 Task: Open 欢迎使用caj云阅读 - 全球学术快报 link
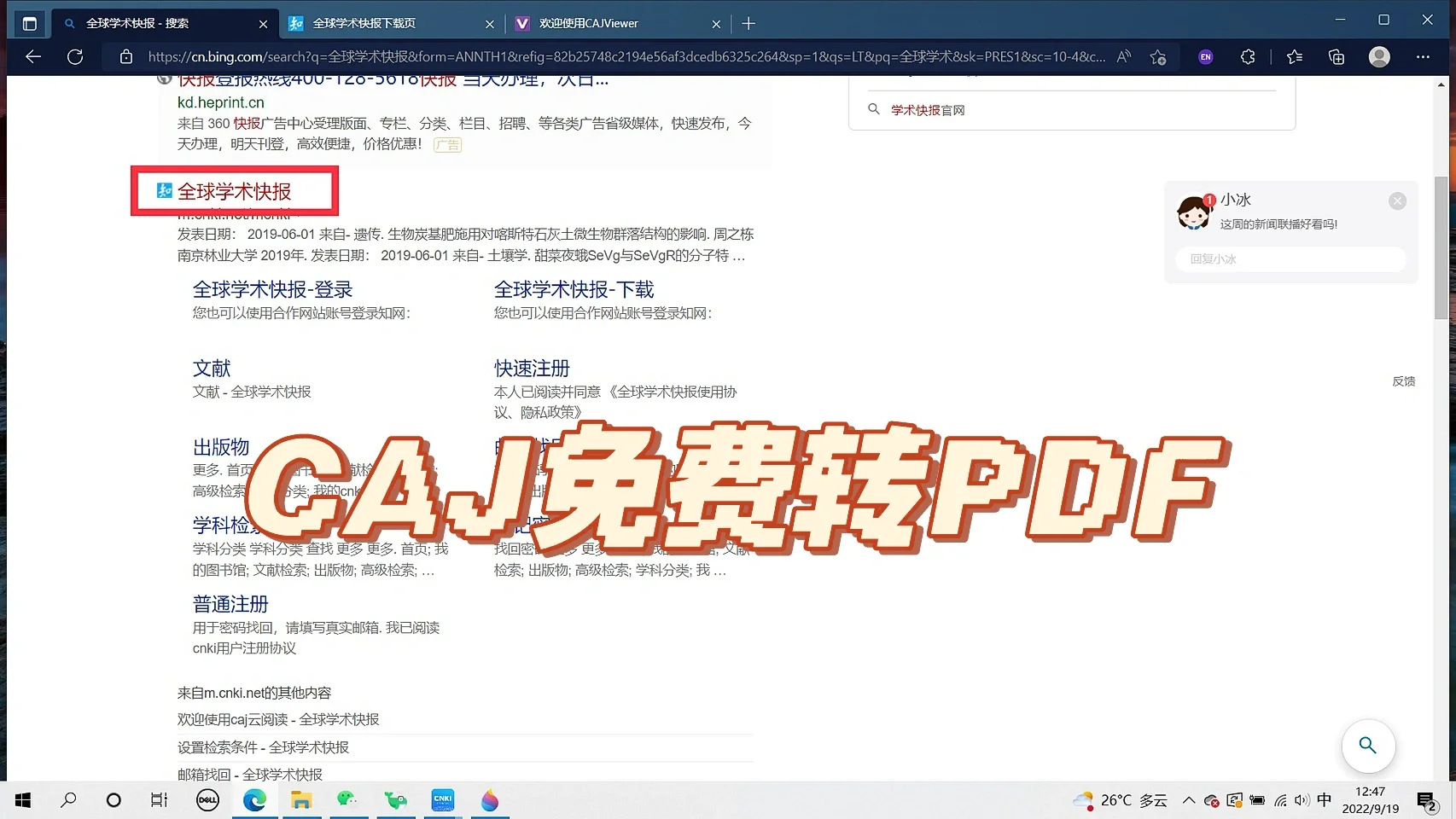click(x=278, y=719)
